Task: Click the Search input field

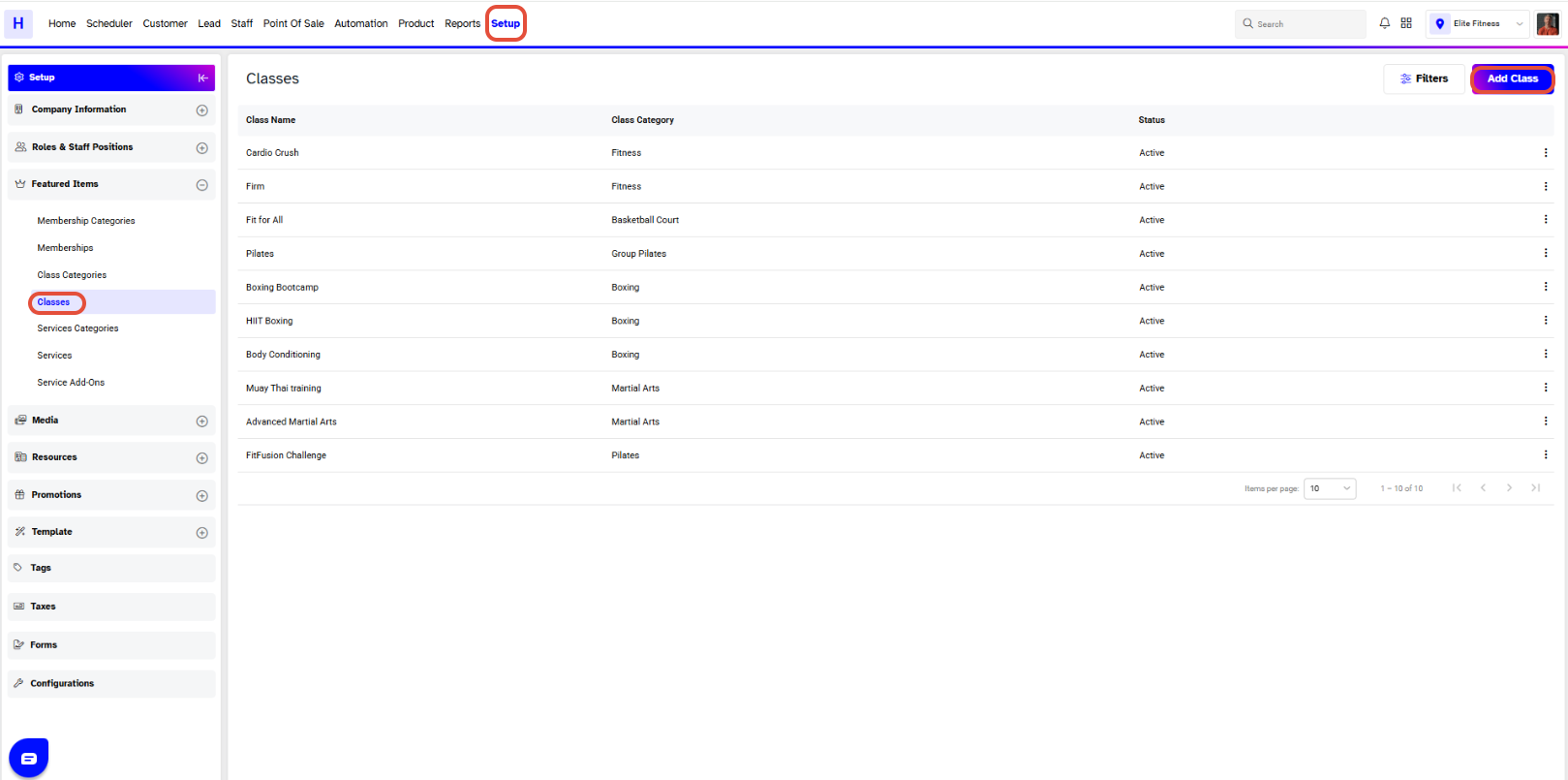Action: (1301, 23)
